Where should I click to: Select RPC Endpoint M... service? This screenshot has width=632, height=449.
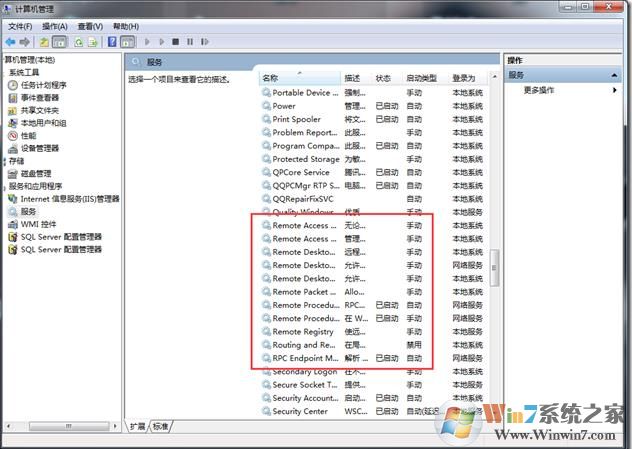373,358
